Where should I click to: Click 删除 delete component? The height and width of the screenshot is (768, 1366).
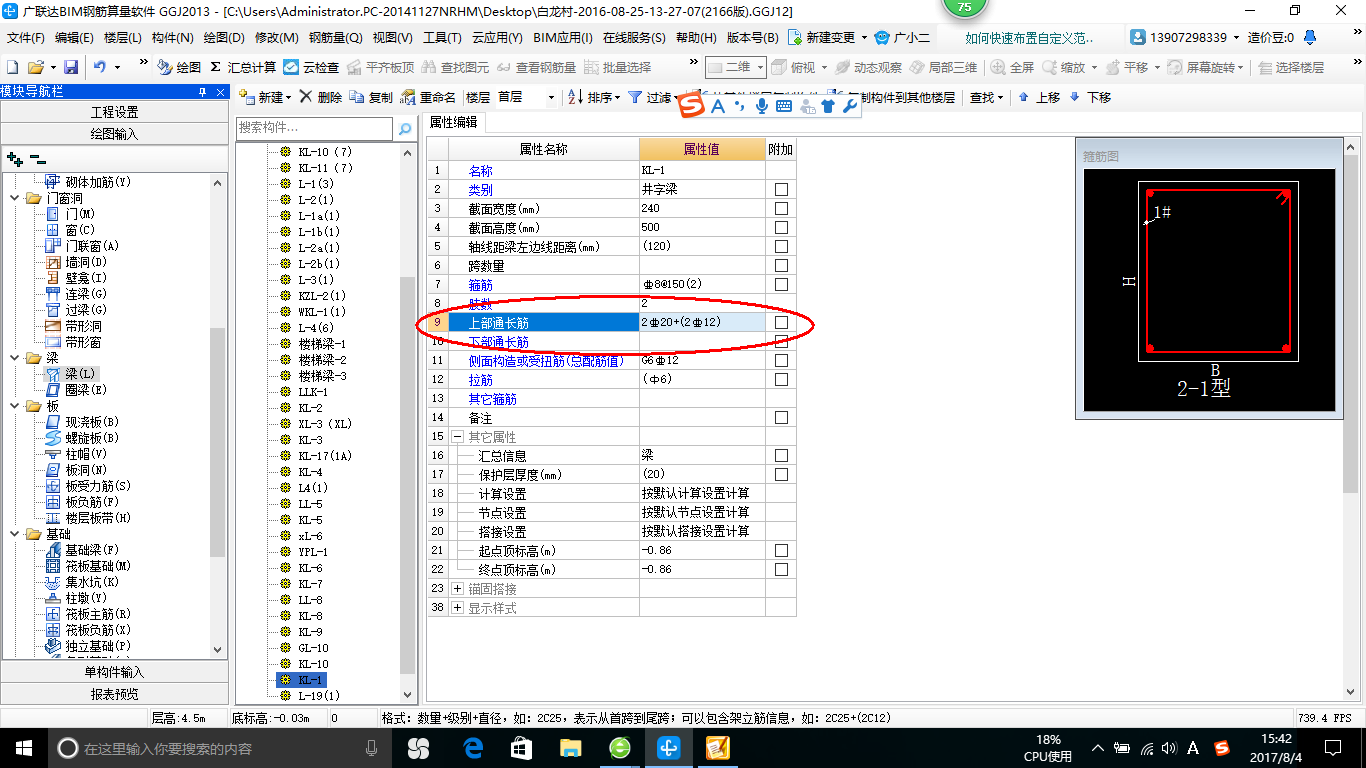pyautogui.click(x=320, y=97)
